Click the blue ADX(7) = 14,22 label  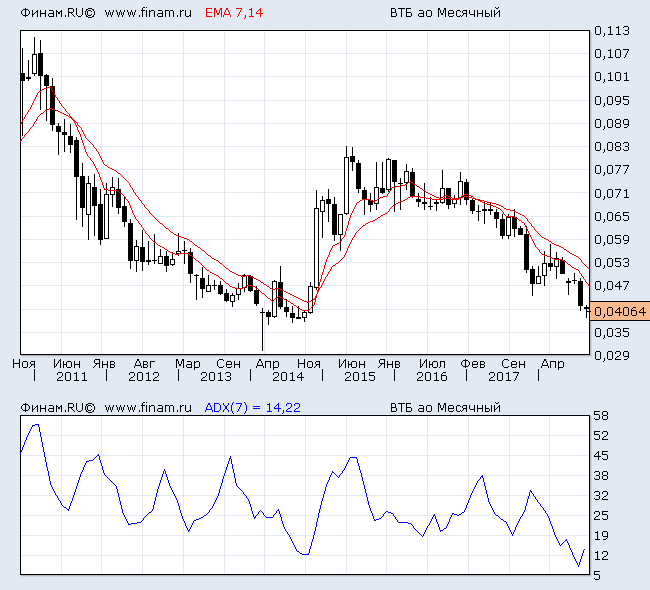252,408
